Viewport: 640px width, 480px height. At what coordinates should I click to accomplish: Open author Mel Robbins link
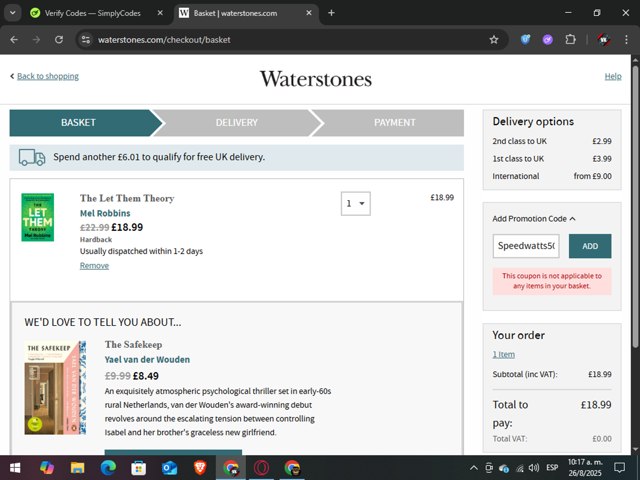[105, 213]
